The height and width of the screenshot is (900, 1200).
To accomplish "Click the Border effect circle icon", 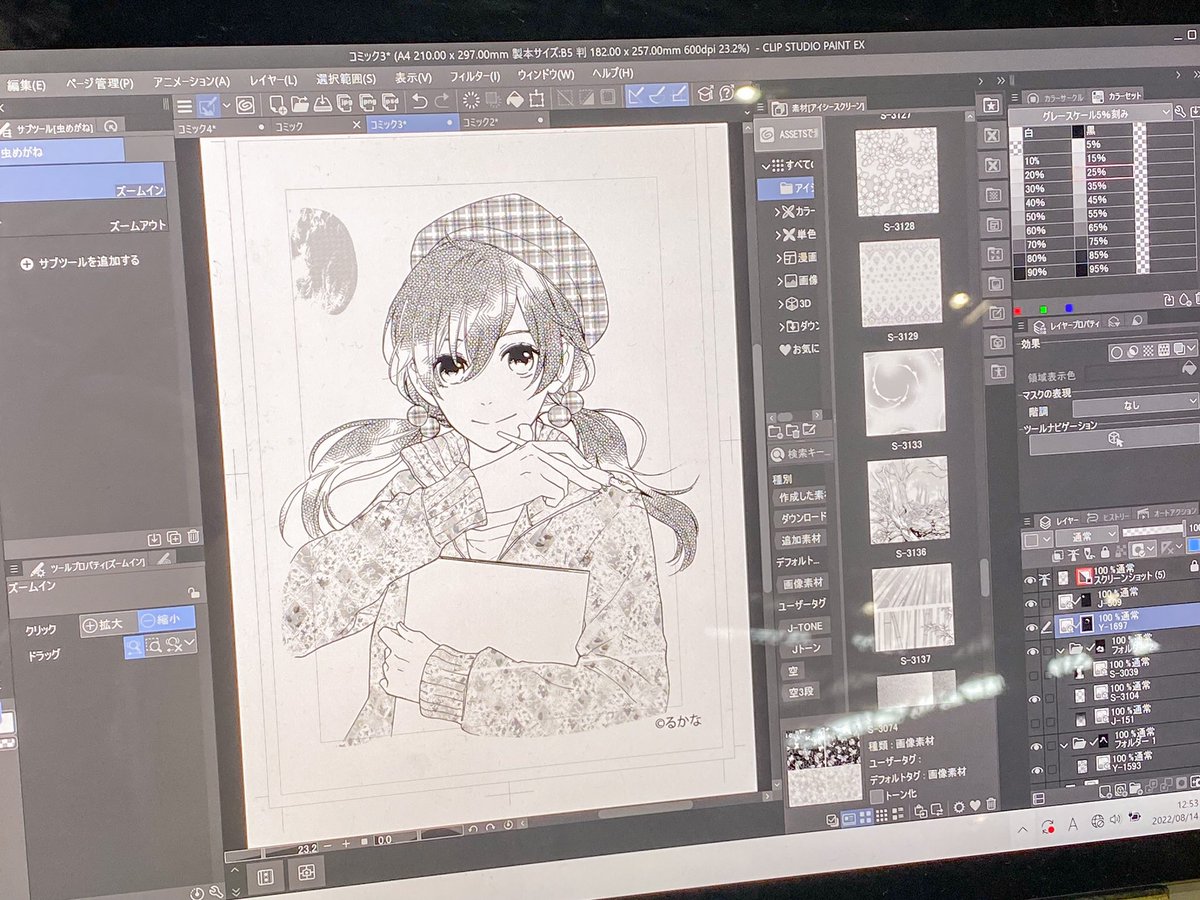I will point(1116,352).
